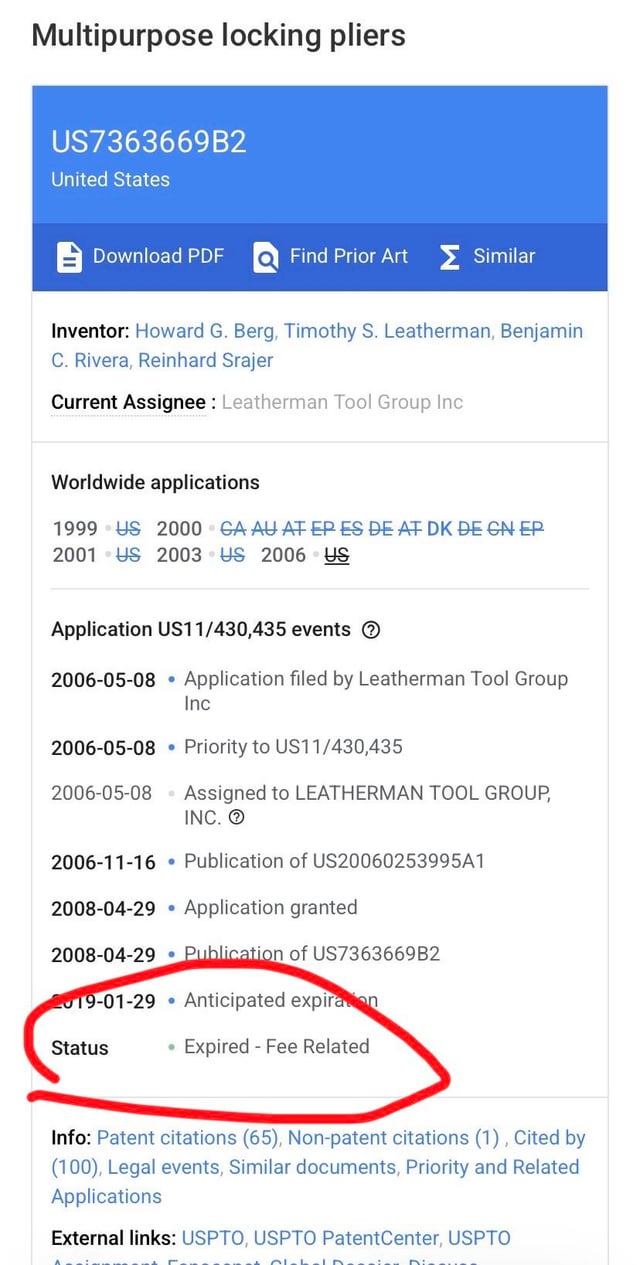Open the 1999 US application link
The image size is (640, 1265).
pos(128,528)
